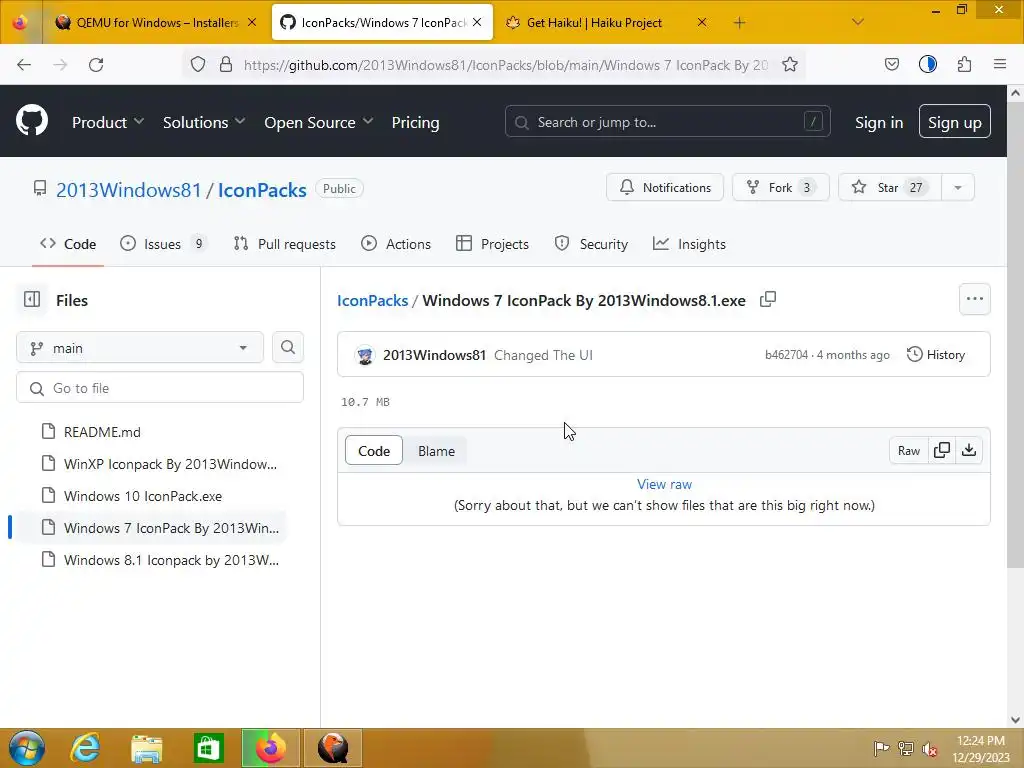Search this repository's files

(288, 347)
